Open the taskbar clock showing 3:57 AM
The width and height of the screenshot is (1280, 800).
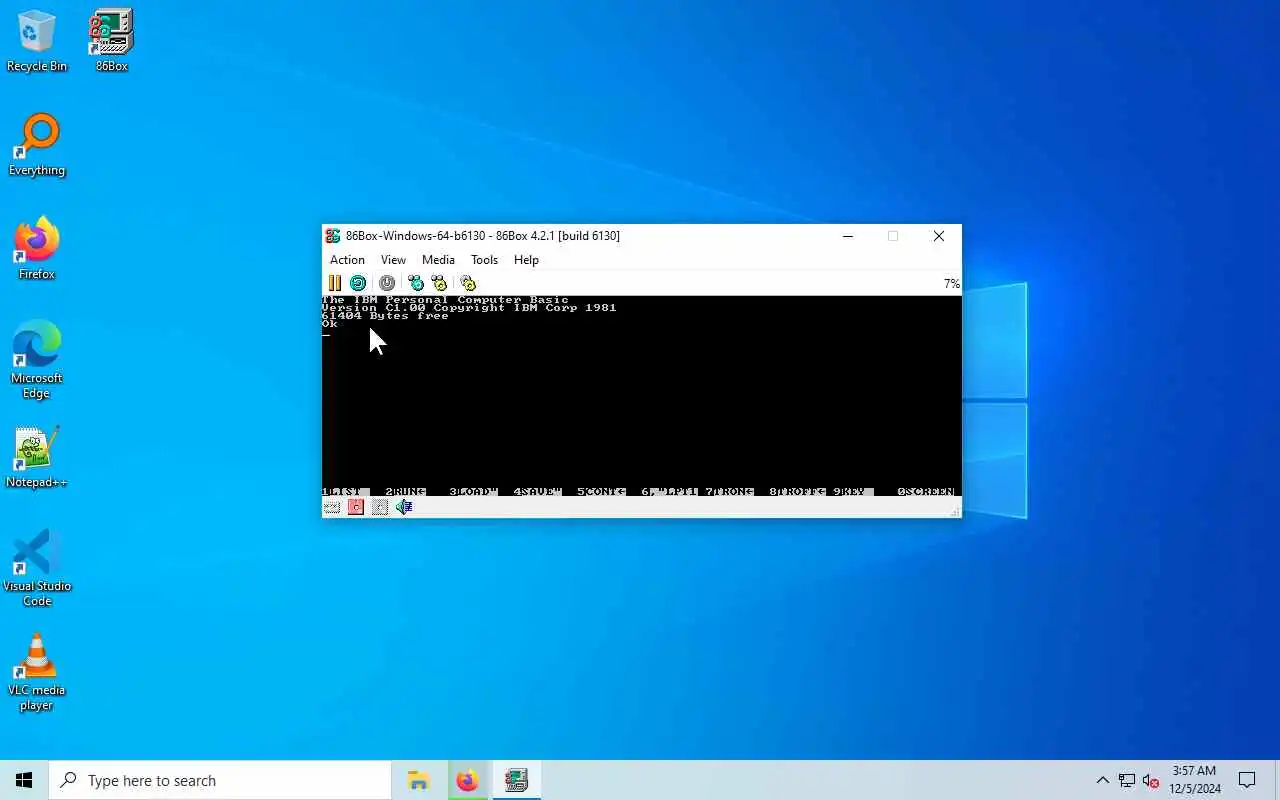tap(1195, 780)
